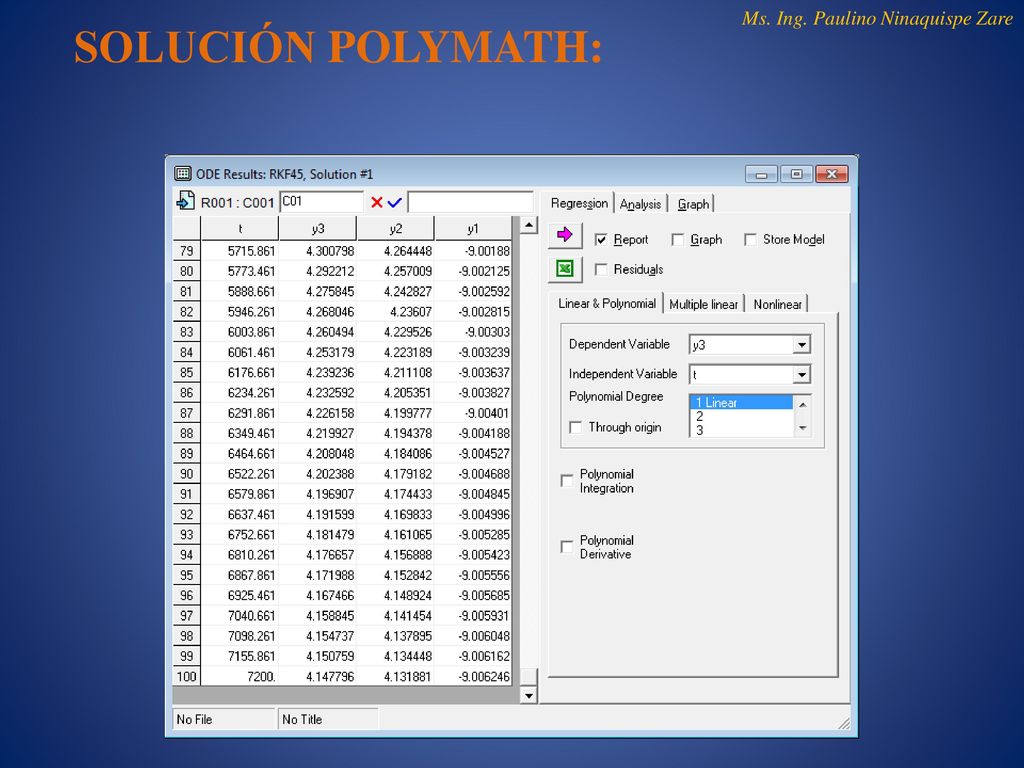Click y1 cell value -9.00188
This screenshot has width=1024, height=768.
[x=473, y=251]
